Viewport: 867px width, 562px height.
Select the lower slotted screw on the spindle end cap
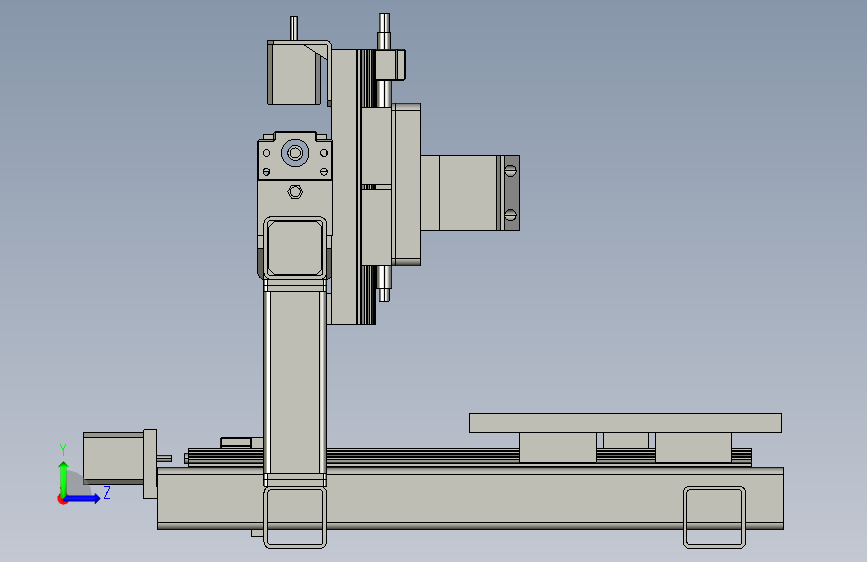pyautogui.click(x=511, y=215)
